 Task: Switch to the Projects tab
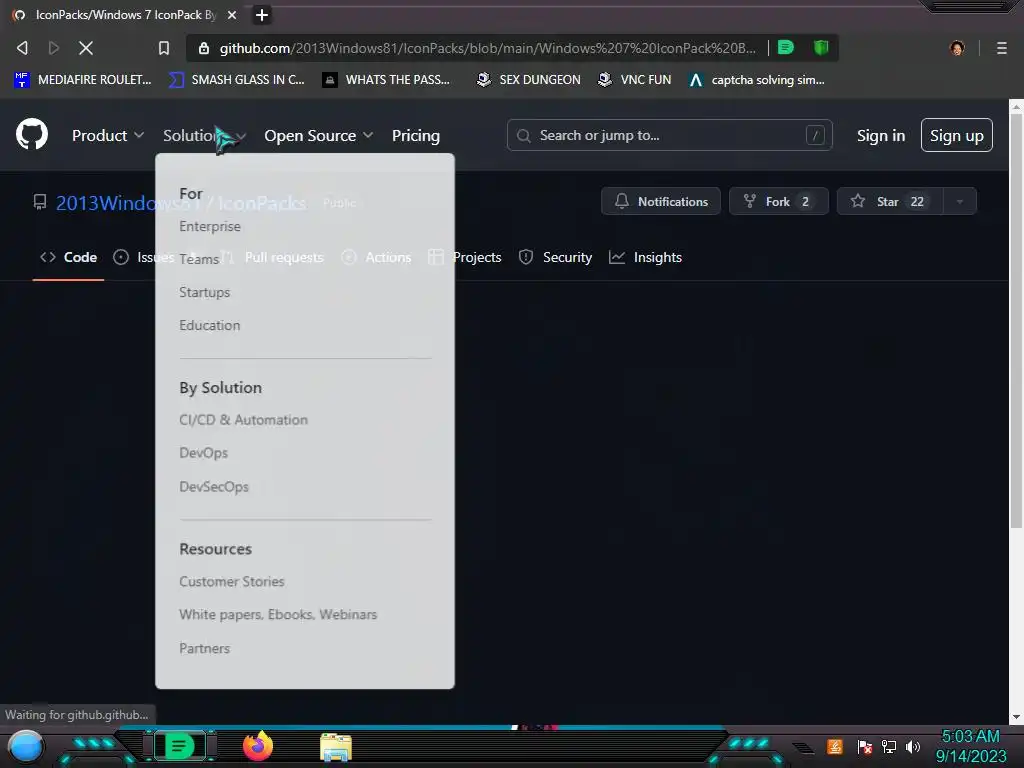465,257
